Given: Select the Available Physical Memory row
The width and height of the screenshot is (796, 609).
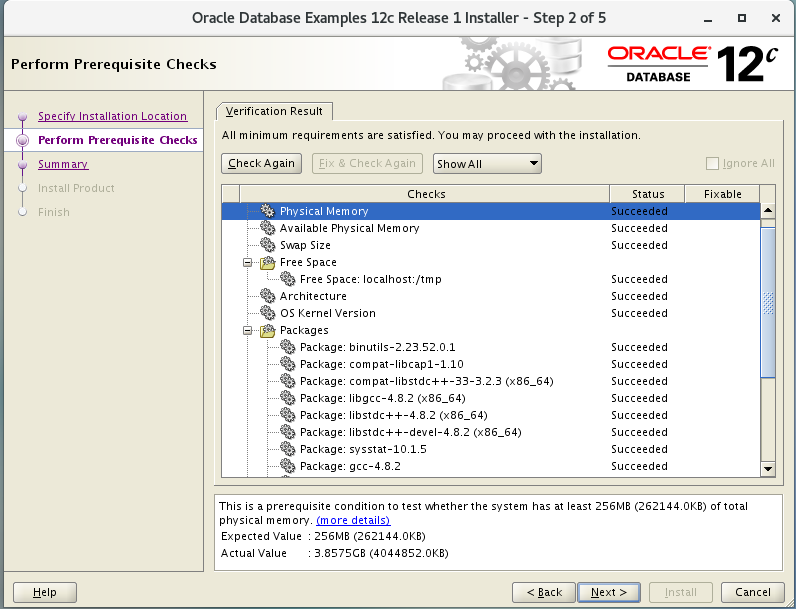Looking at the screenshot, I should tap(491, 228).
